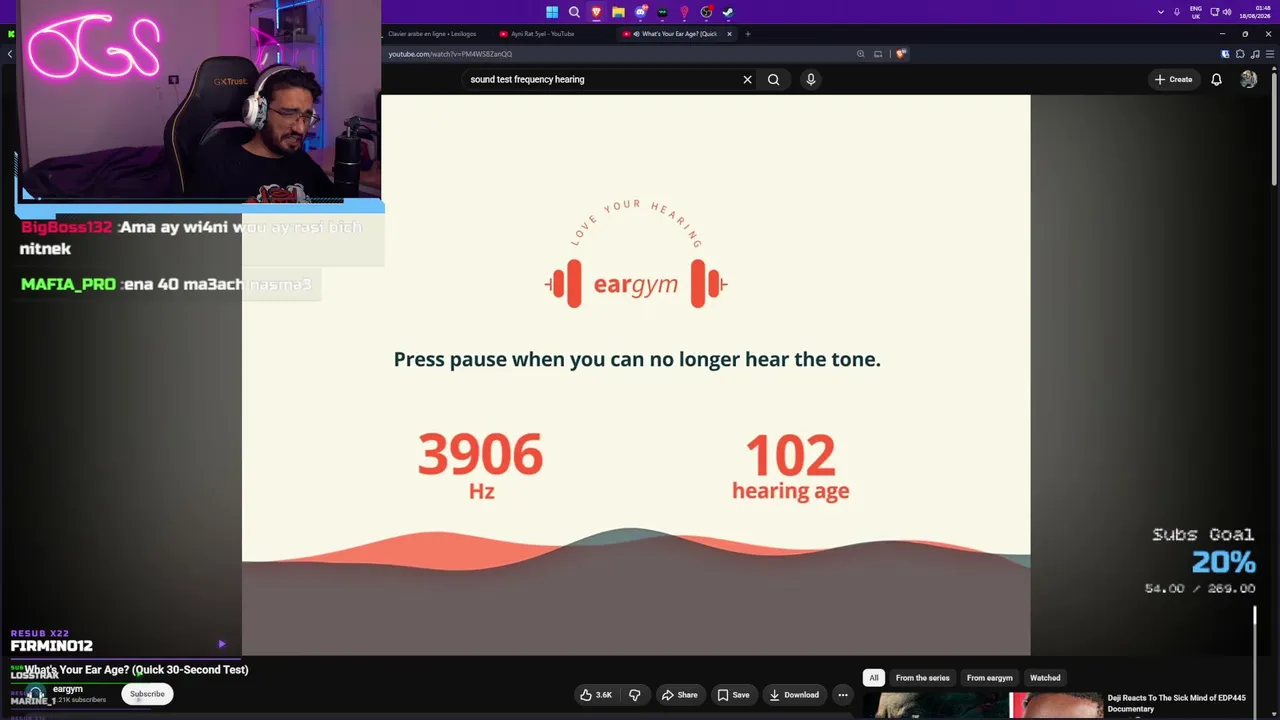Clear the YouTube search query
1280x720 pixels.
[747, 79]
